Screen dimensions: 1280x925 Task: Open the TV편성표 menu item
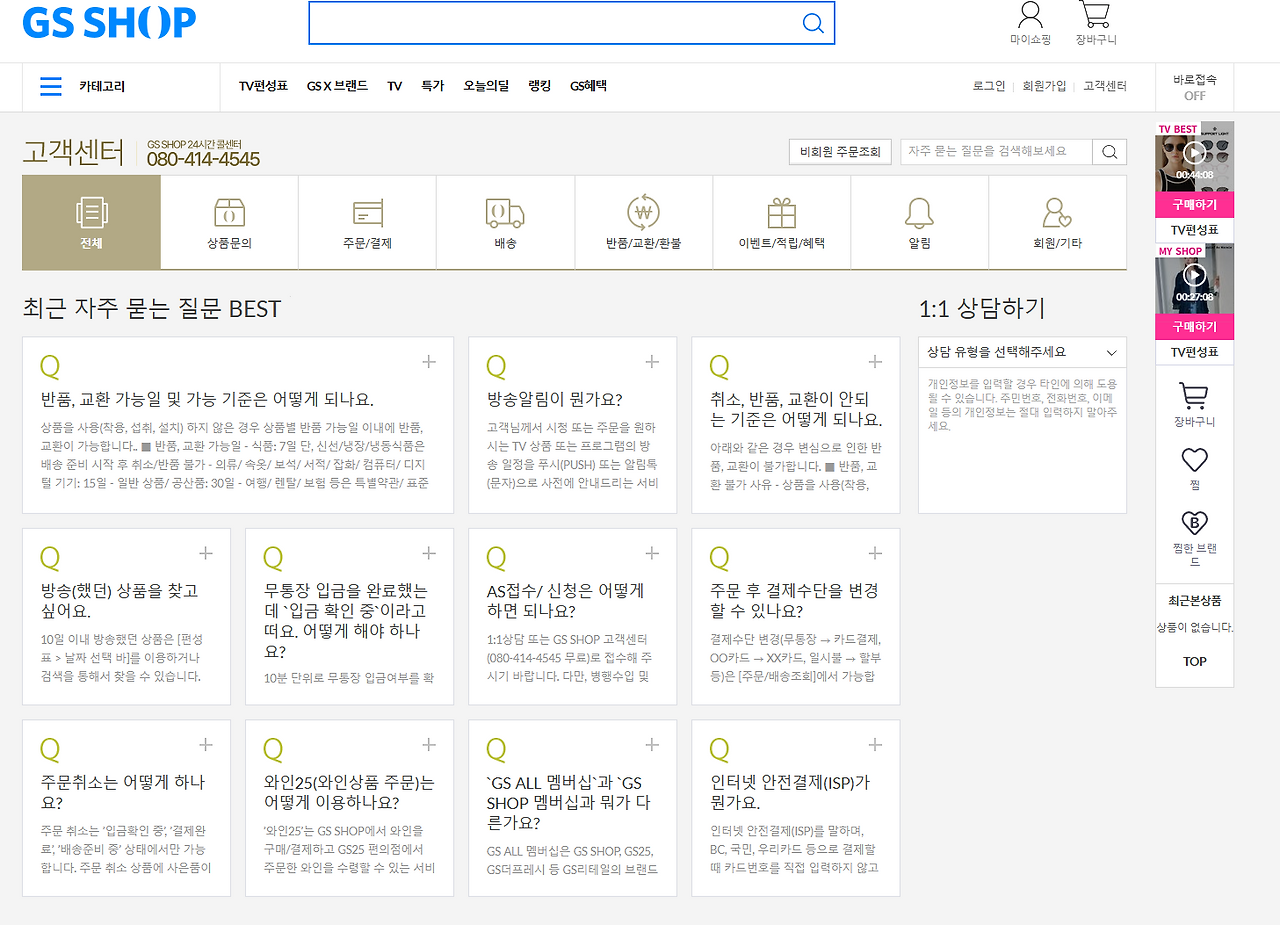click(263, 87)
